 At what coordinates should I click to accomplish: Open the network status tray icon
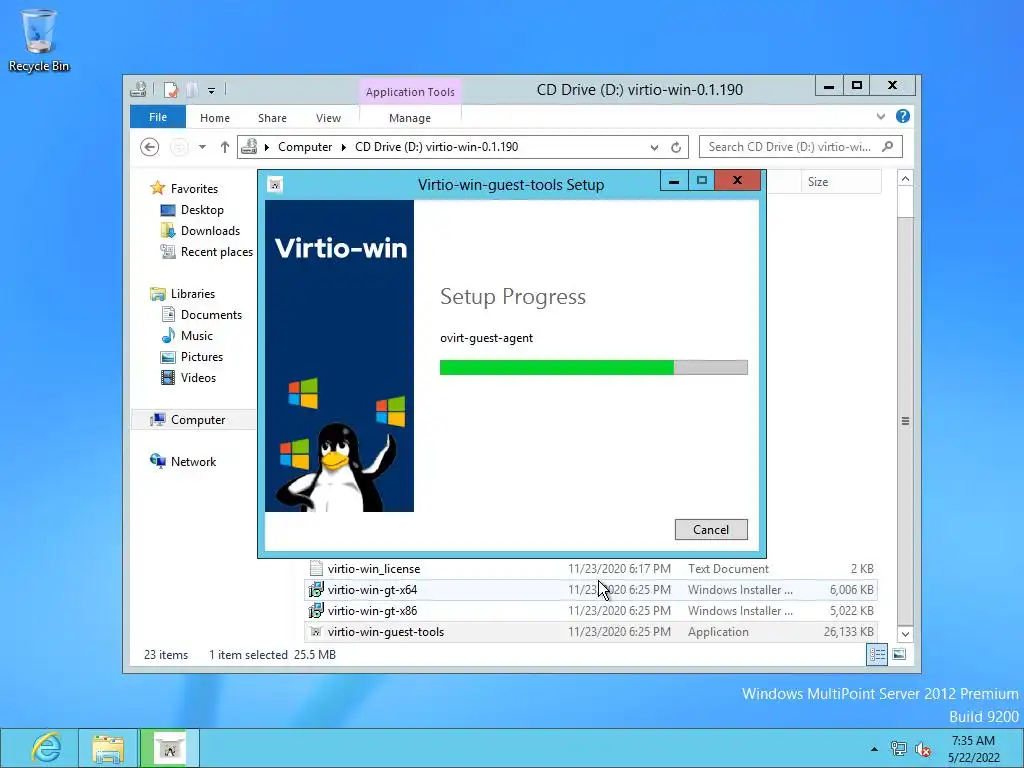tap(899, 749)
